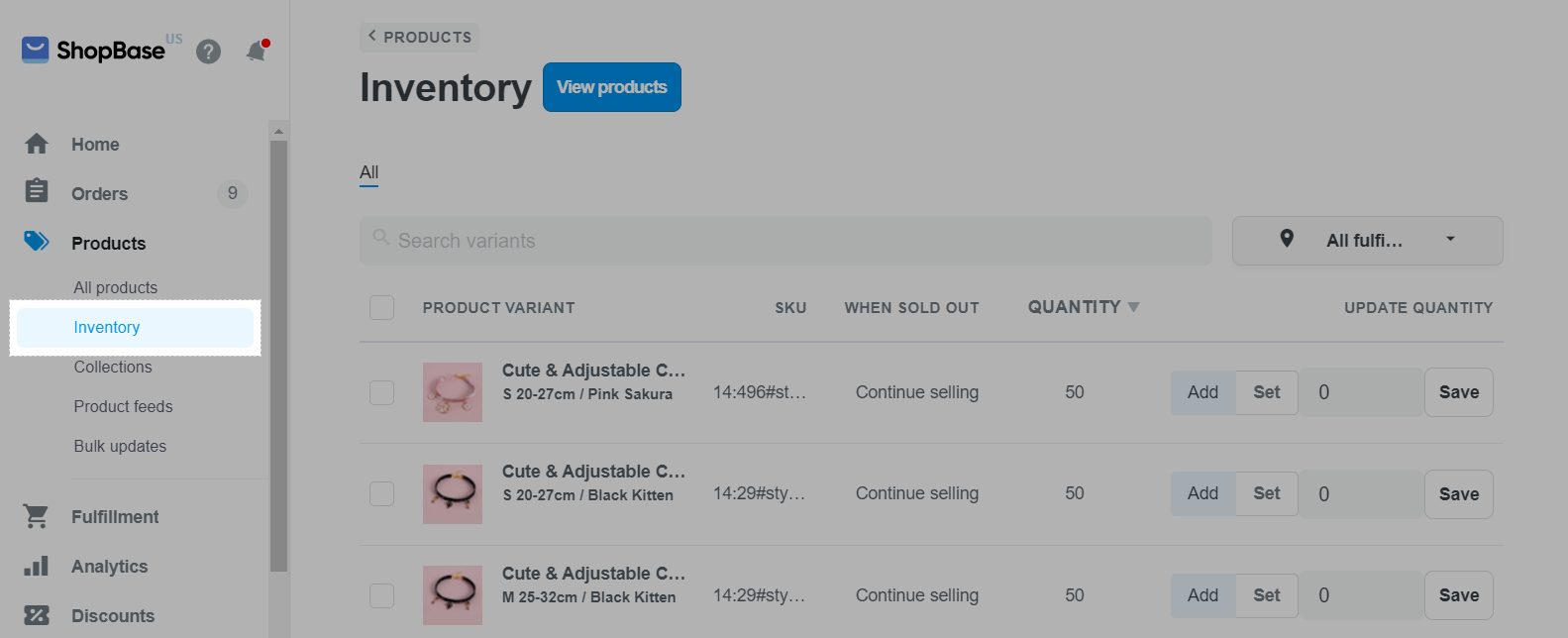Check the S 20-27cm Black Kitten checkbox

pos(382,493)
